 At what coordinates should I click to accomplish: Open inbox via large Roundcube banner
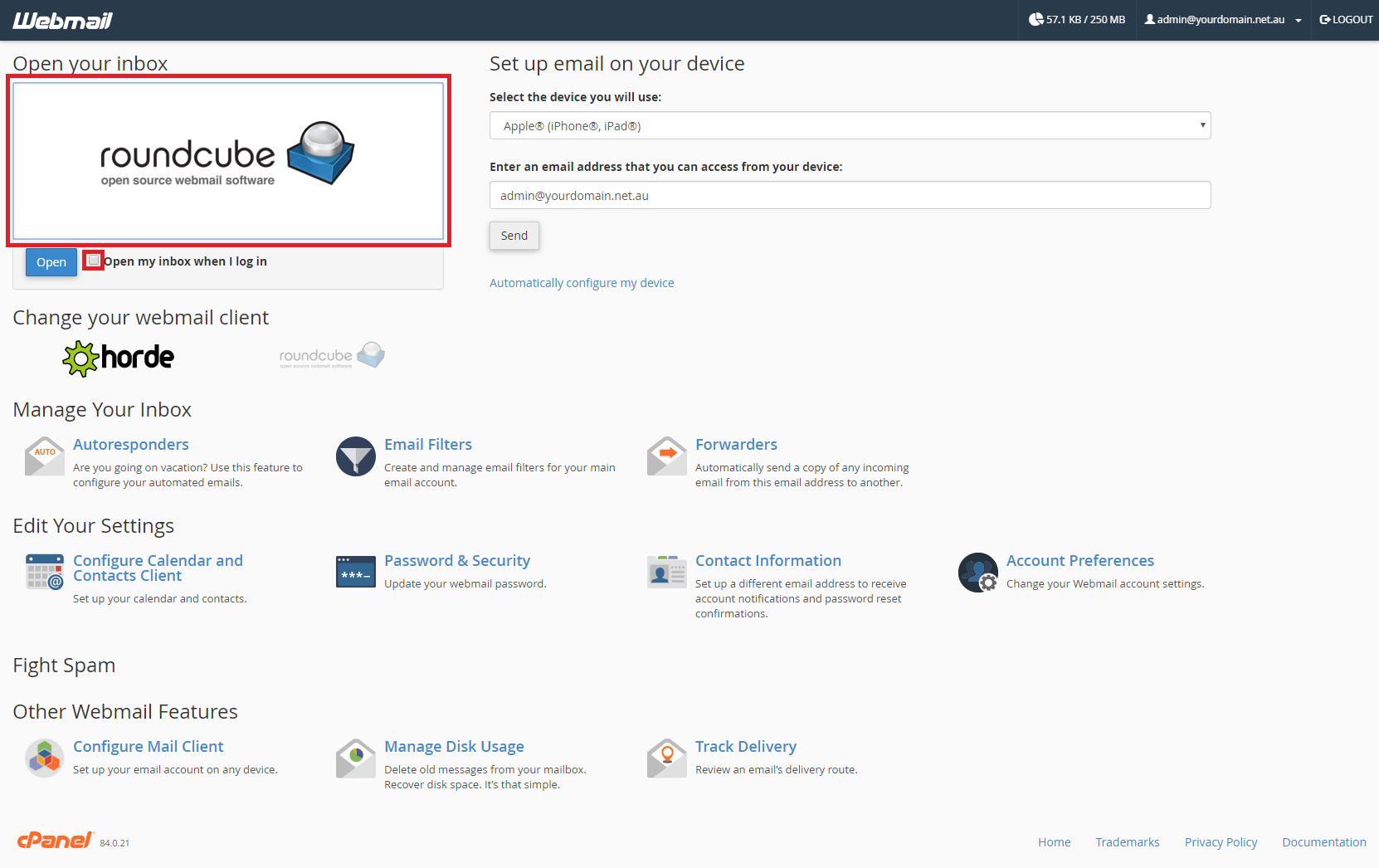pos(228,161)
